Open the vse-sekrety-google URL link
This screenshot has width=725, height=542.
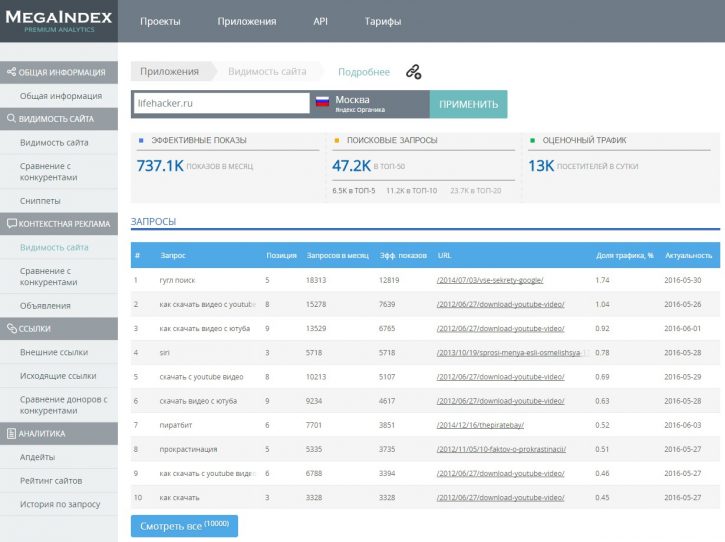[x=490, y=280]
